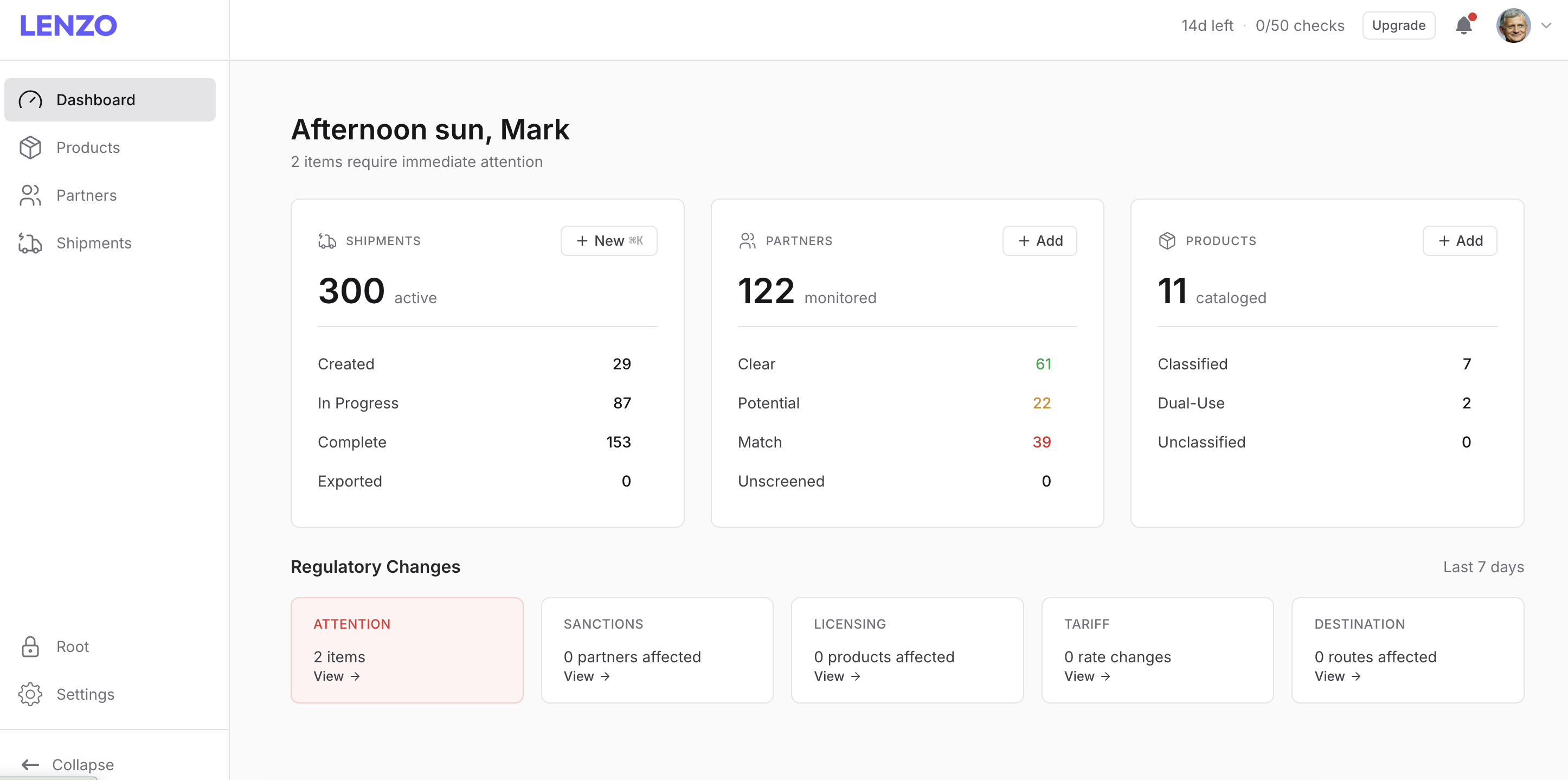Open the Dashboard via its gauge icon
The width and height of the screenshot is (1568, 780).
[31, 99]
